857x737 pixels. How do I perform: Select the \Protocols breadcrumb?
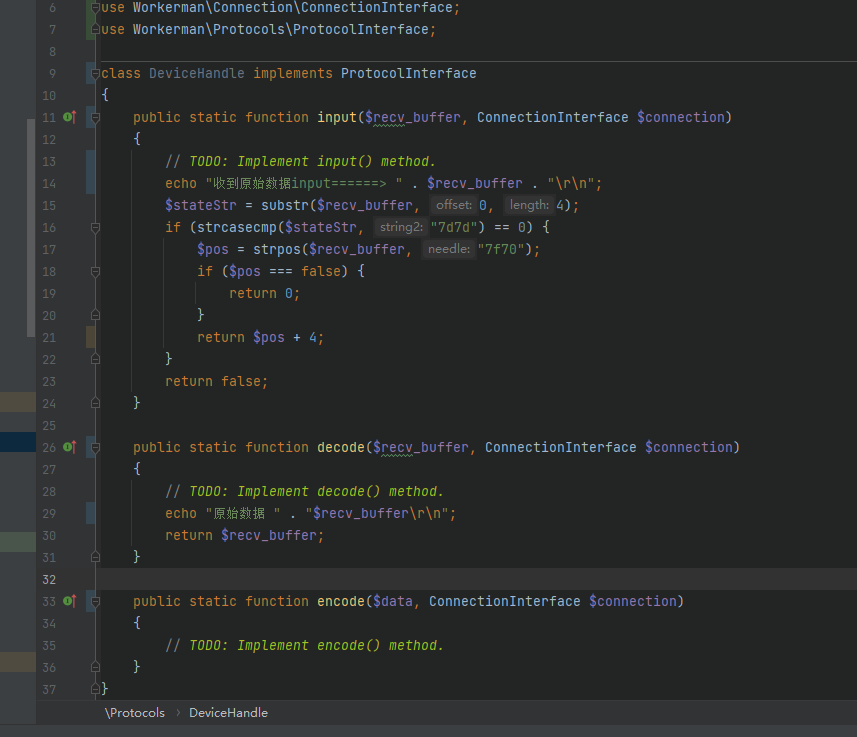[134, 712]
